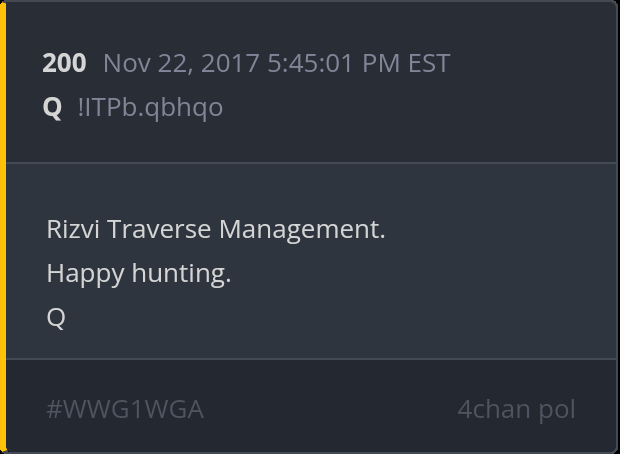Click the 5:45:01 PM EST time text
This screenshot has height=454, width=620.
359,63
